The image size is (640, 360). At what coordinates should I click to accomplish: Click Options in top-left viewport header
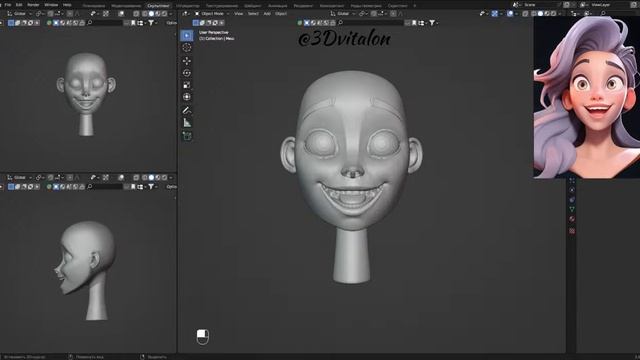(172, 23)
